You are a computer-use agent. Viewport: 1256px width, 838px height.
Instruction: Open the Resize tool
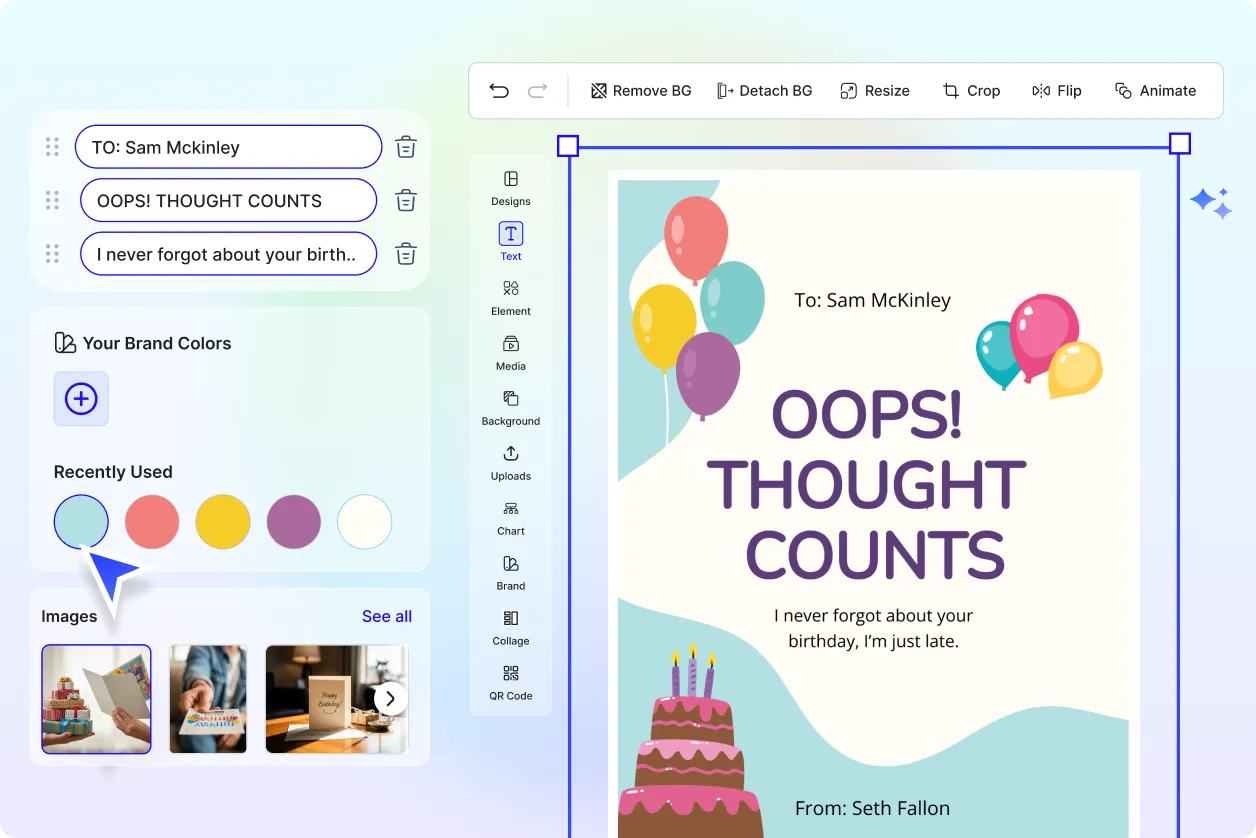coord(875,90)
